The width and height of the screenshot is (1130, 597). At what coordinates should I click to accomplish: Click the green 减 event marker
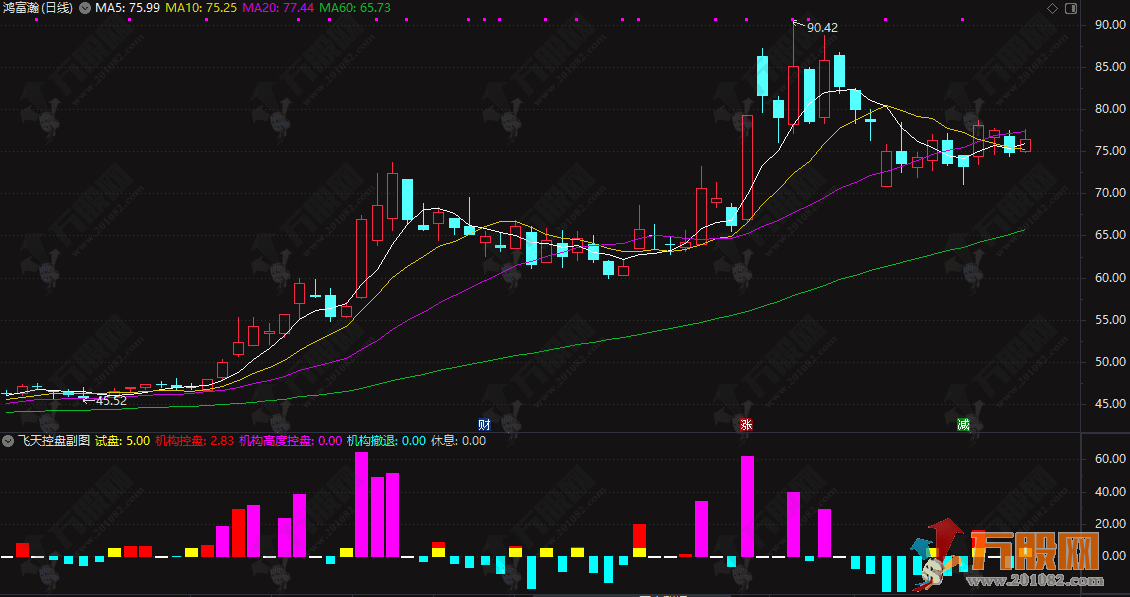point(962,424)
